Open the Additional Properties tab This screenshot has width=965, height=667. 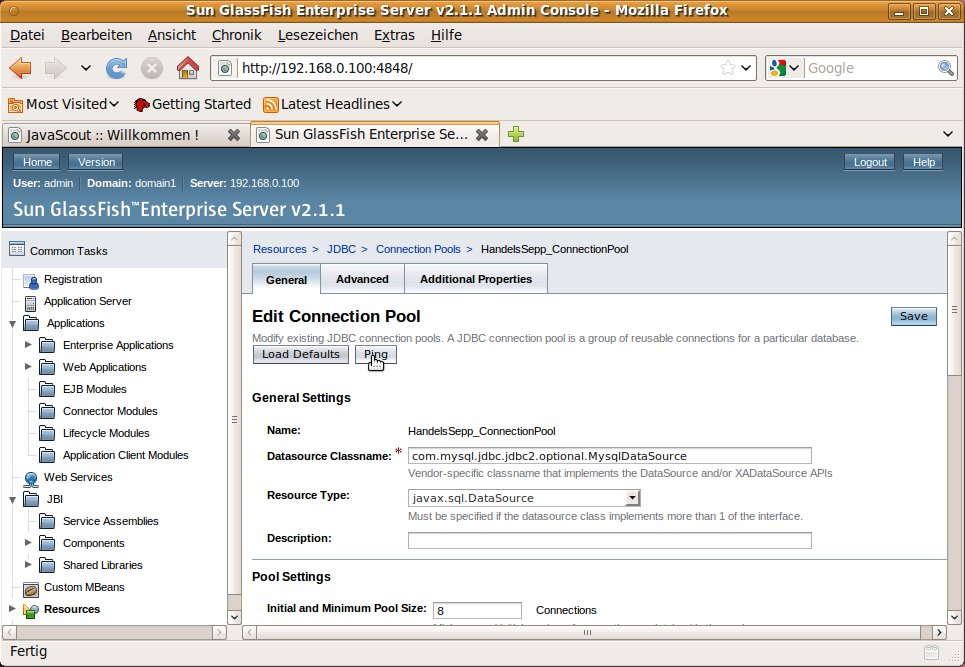476,279
